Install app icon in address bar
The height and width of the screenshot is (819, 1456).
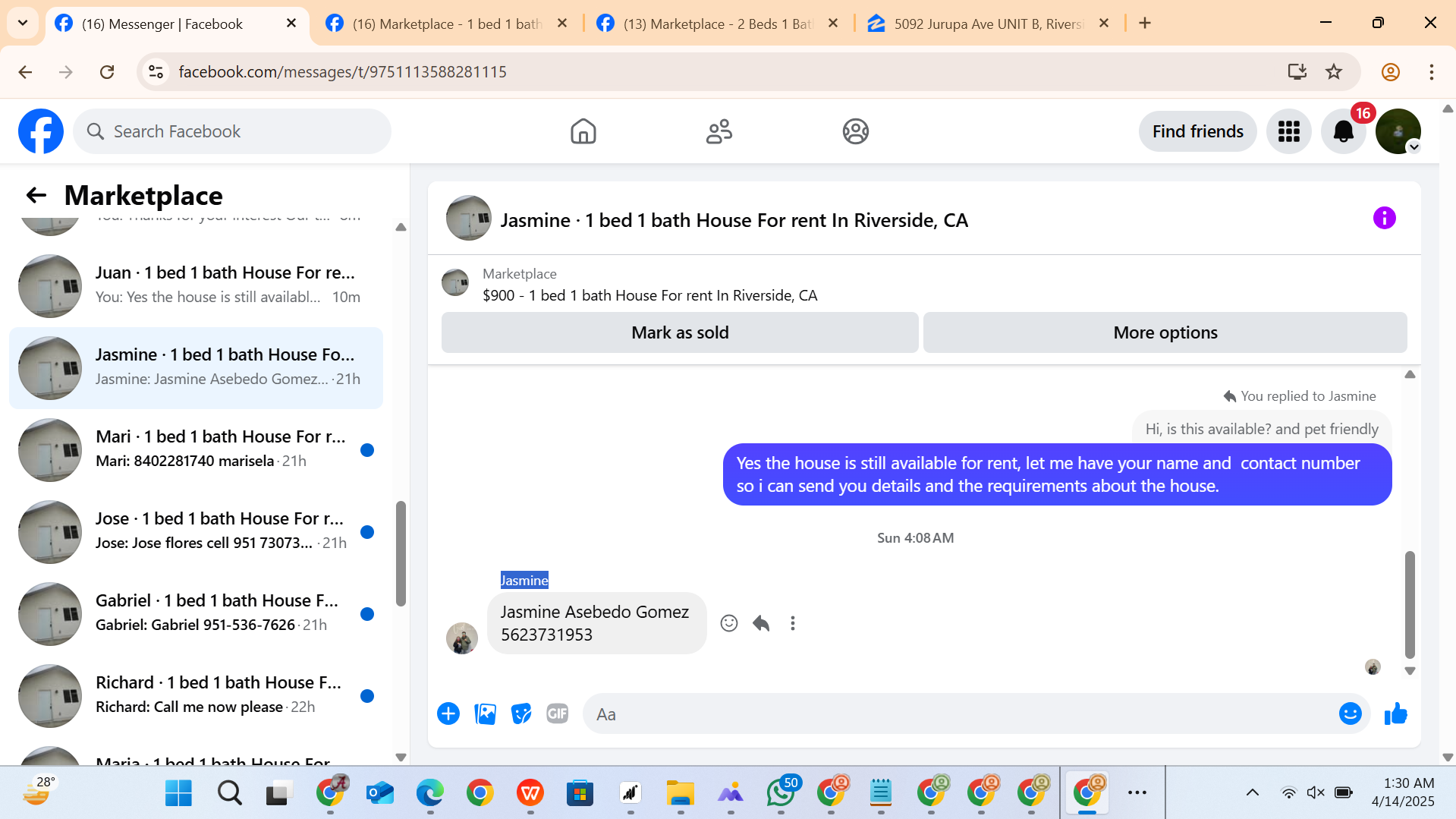1297,72
